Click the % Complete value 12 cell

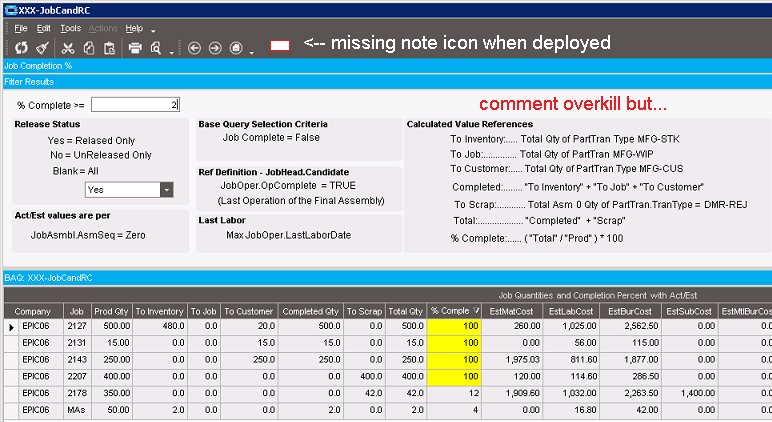pyautogui.click(x=454, y=393)
